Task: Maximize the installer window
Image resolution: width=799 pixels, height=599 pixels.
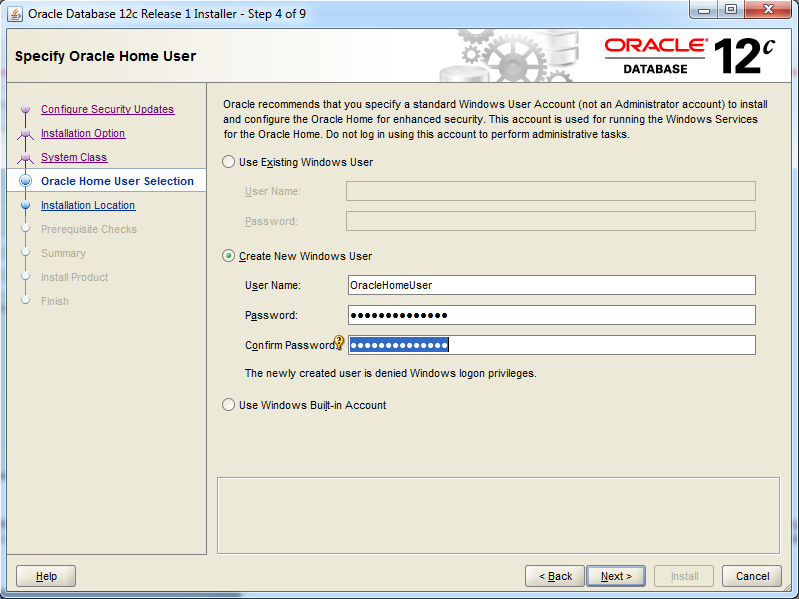Action: click(731, 9)
